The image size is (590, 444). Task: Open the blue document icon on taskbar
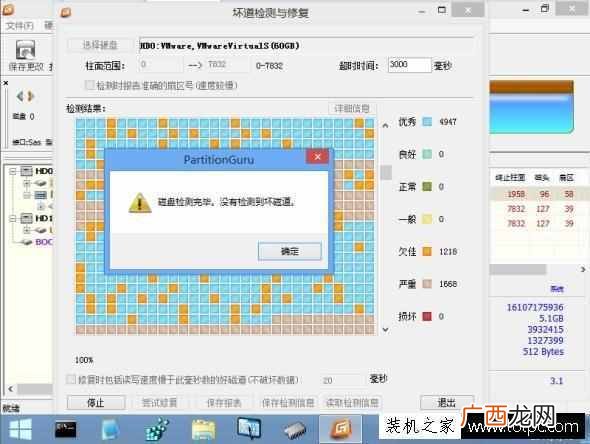point(110,429)
